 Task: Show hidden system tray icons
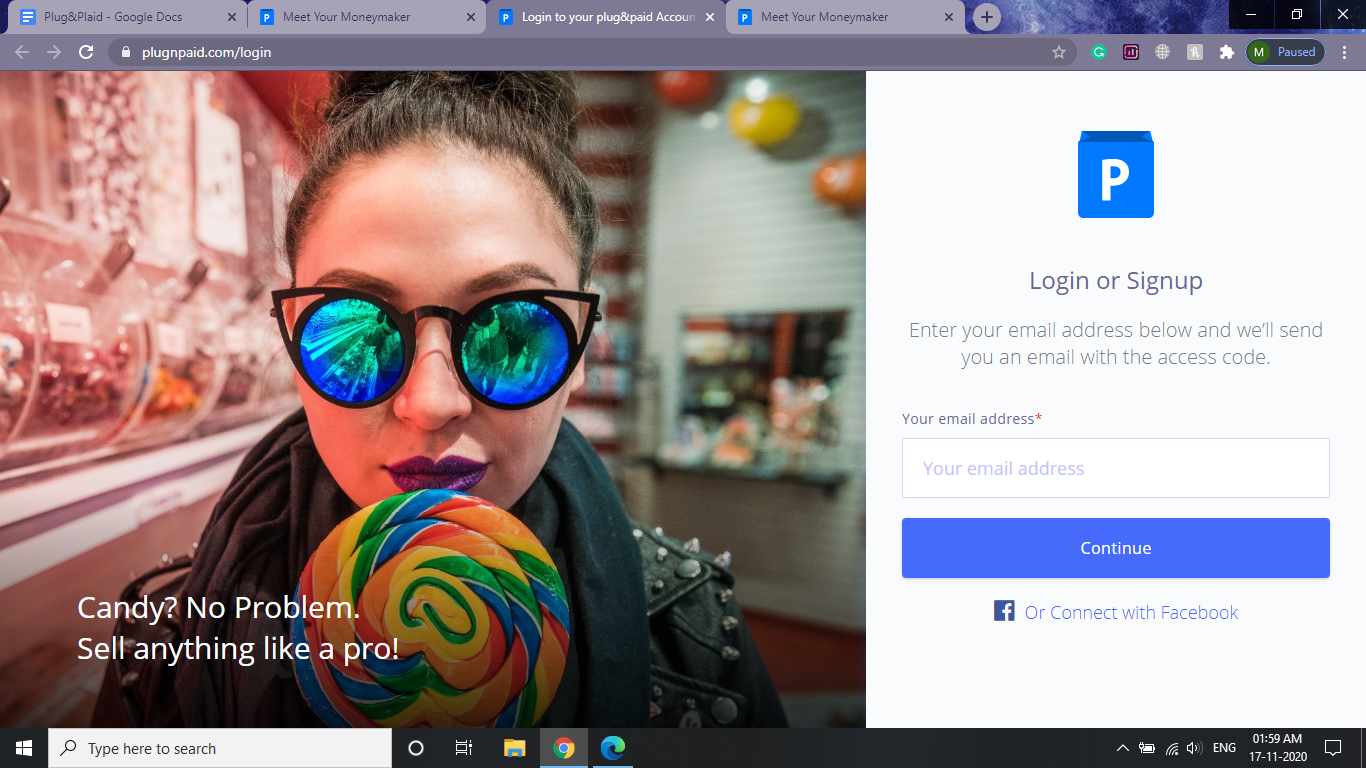(1123, 748)
